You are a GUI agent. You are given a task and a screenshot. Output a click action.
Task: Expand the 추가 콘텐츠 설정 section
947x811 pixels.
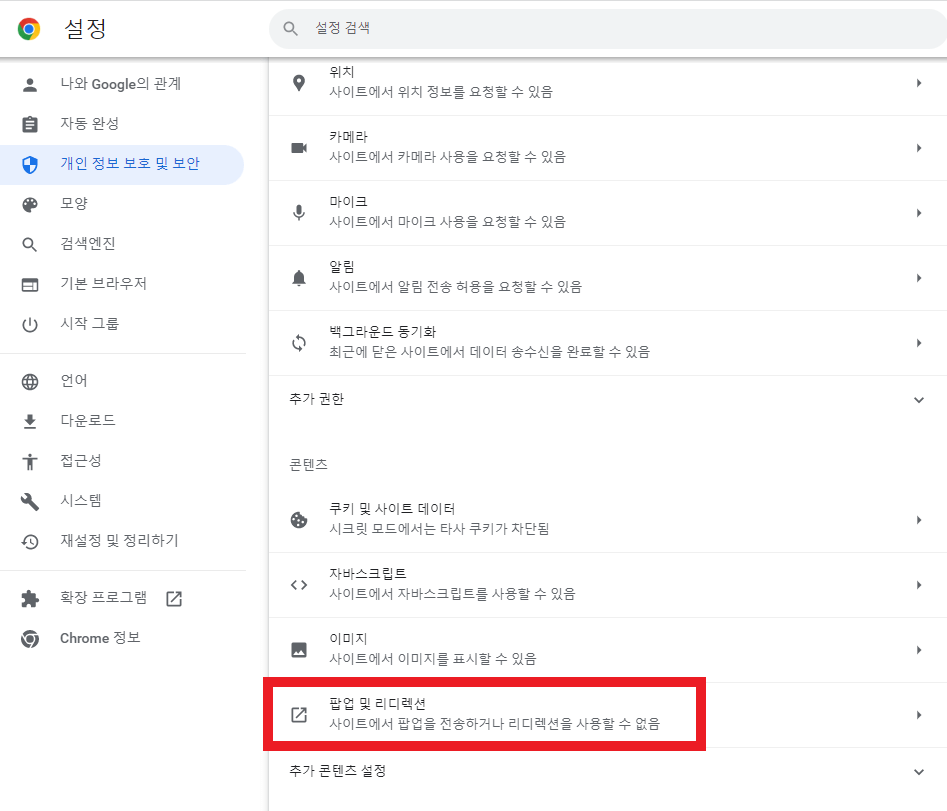coord(918,771)
